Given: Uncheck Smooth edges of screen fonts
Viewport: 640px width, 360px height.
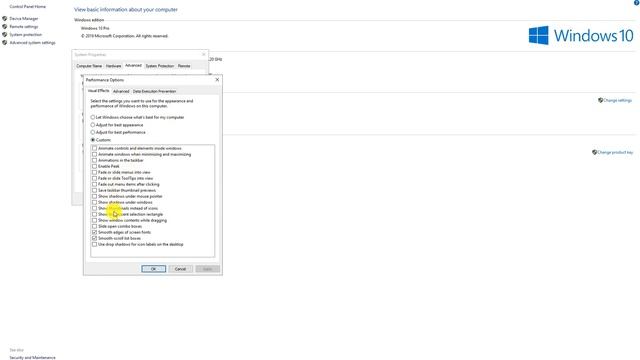Looking at the screenshot, I should pos(94,232).
